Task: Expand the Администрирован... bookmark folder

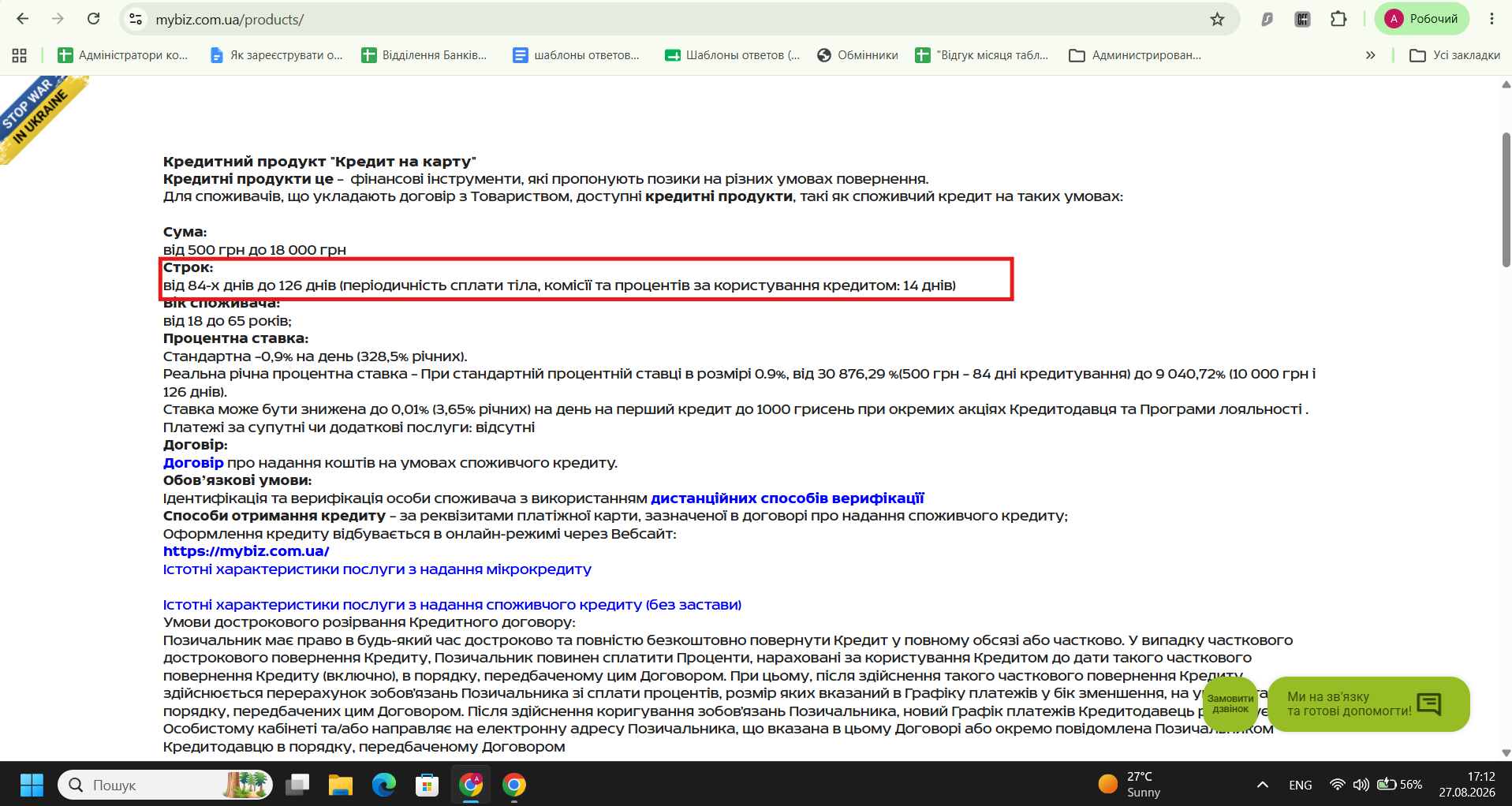Action: 1135,55
